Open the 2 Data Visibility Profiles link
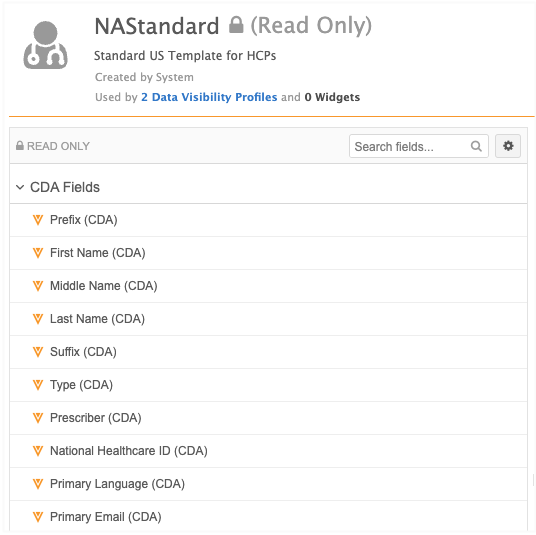This screenshot has width=536, height=535. point(209,97)
